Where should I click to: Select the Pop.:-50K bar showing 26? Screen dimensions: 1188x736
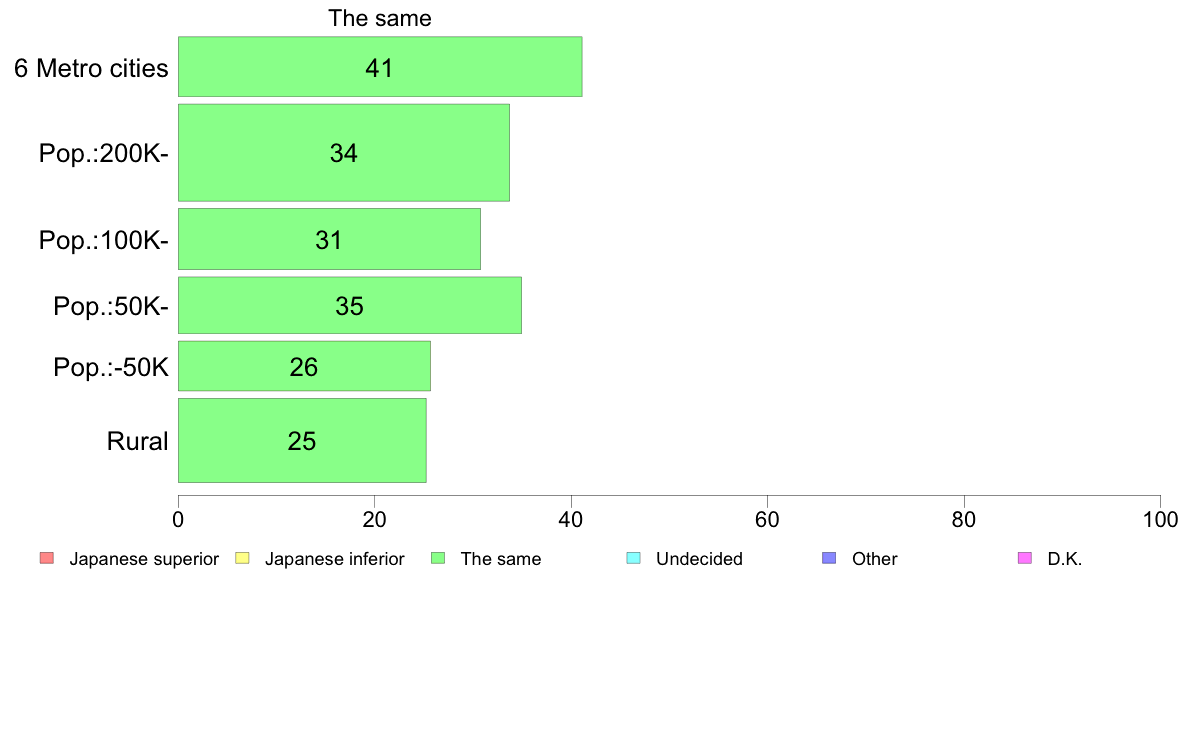pyautogui.click(x=304, y=366)
